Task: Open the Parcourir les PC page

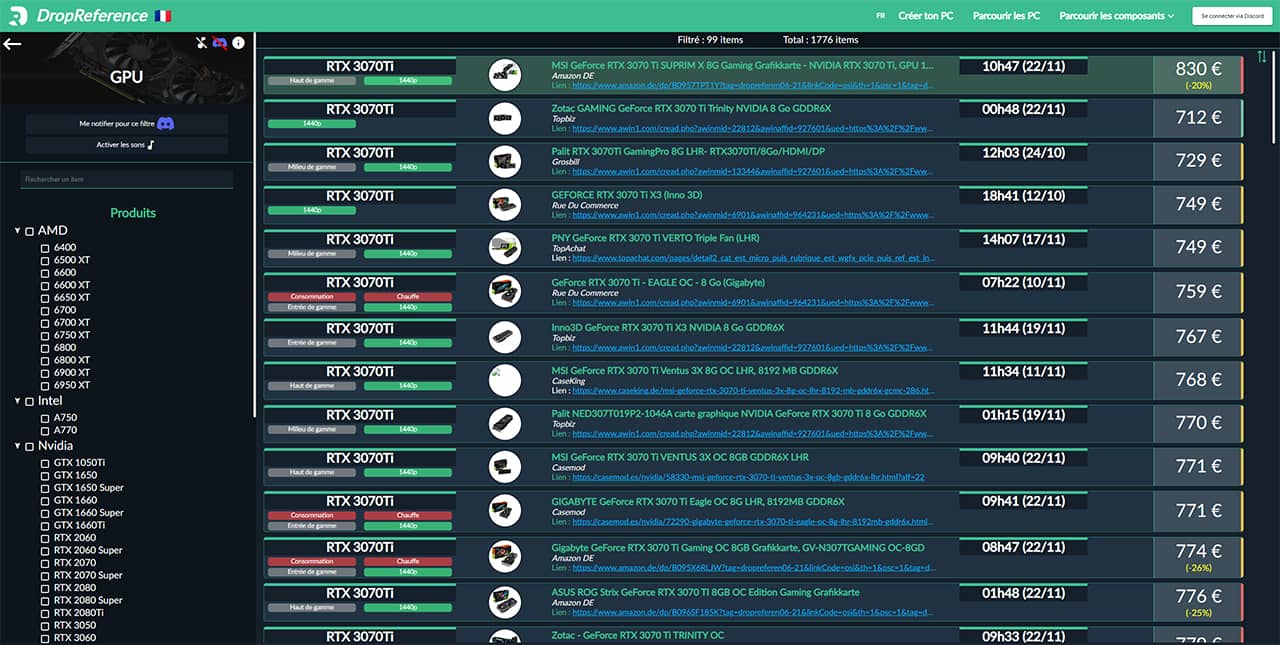Action: click(x=1007, y=16)
